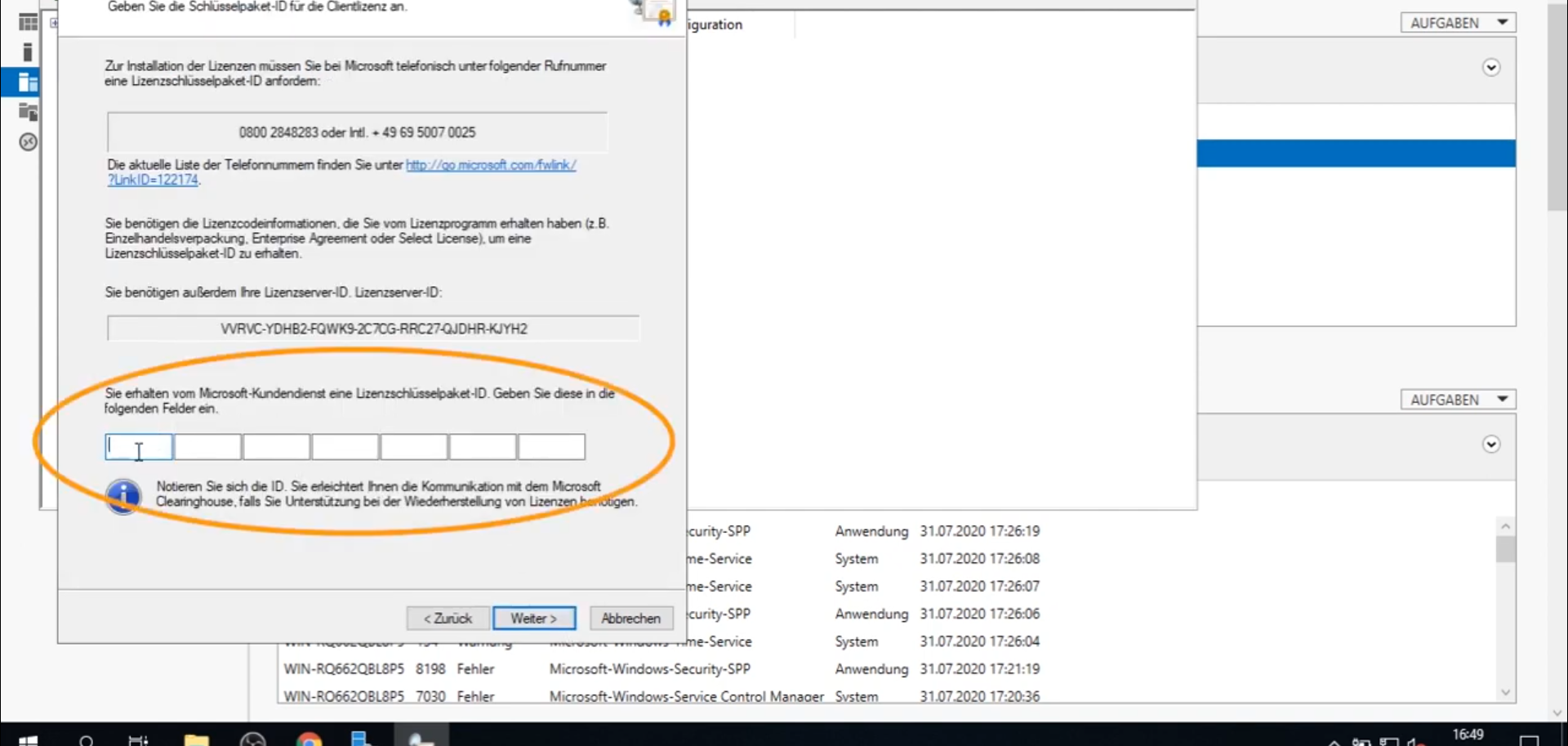Image resolution: width=1568 pixels, height=746 pixels.
Task: Open Remote Desktop Services sidebar icon
Action: [x=28, y=142]
